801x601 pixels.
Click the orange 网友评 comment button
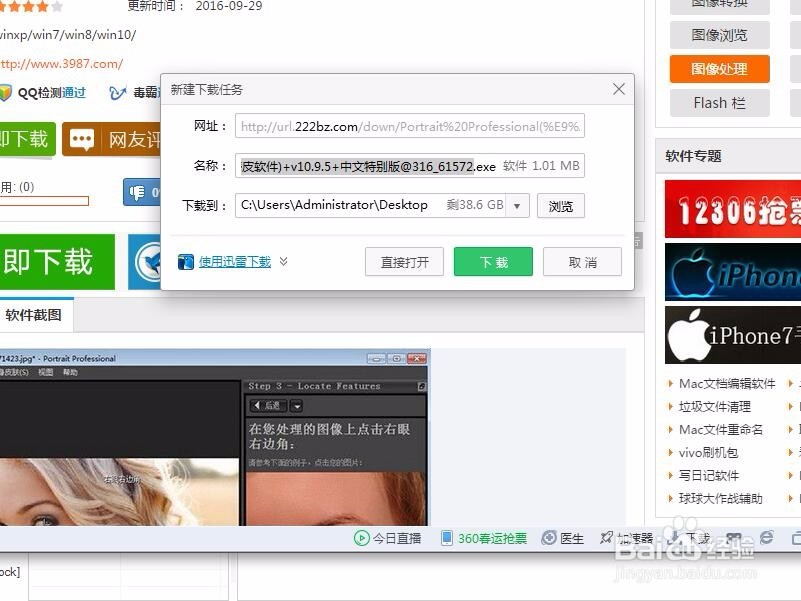(112, 139)
